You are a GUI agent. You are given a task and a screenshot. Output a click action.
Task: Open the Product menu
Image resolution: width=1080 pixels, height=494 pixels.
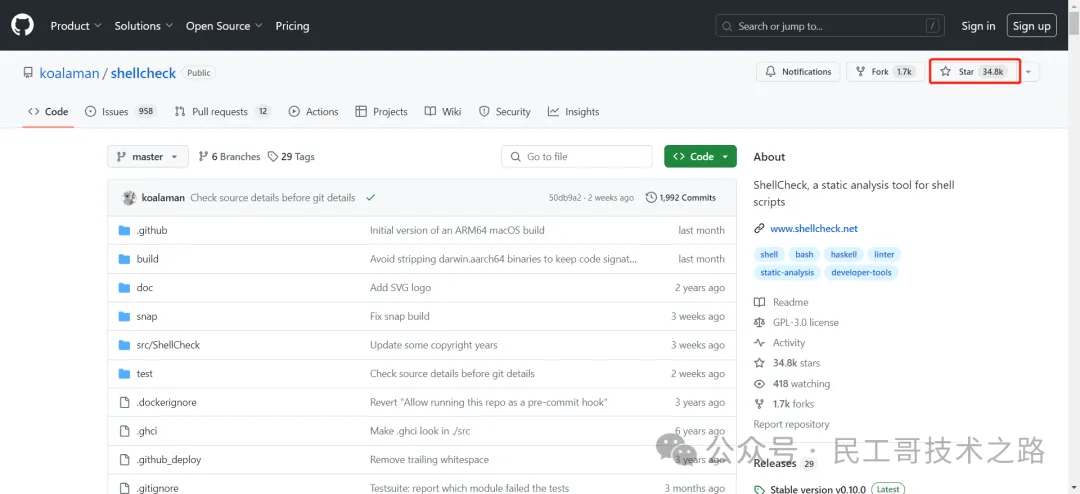76,26
